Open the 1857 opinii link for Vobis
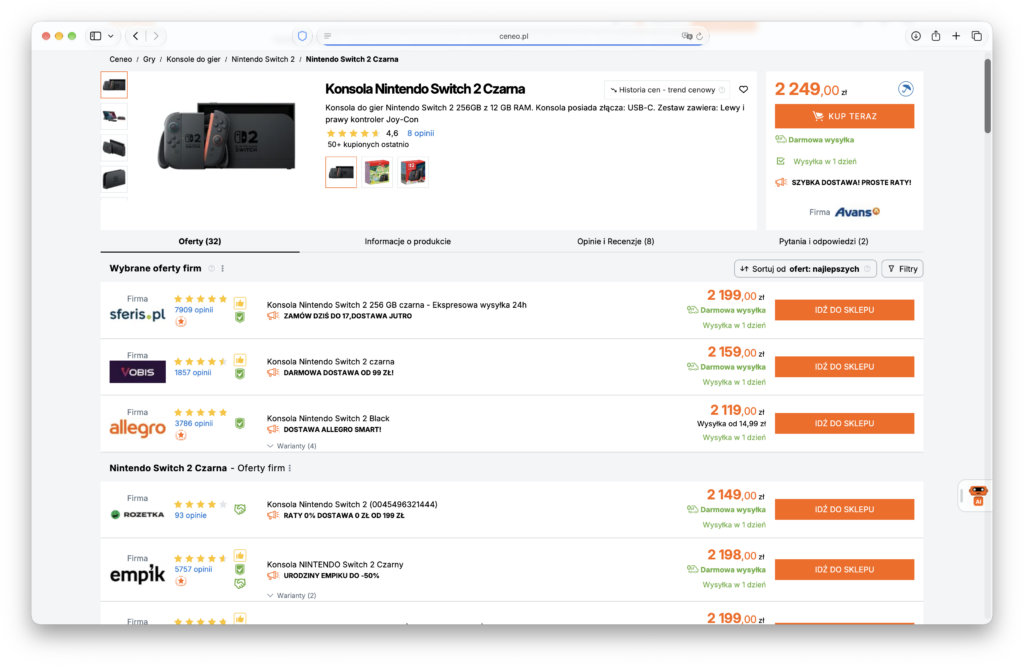This screenshot has height=666, width=1024. pyautogui.click(x=193, y=373)
